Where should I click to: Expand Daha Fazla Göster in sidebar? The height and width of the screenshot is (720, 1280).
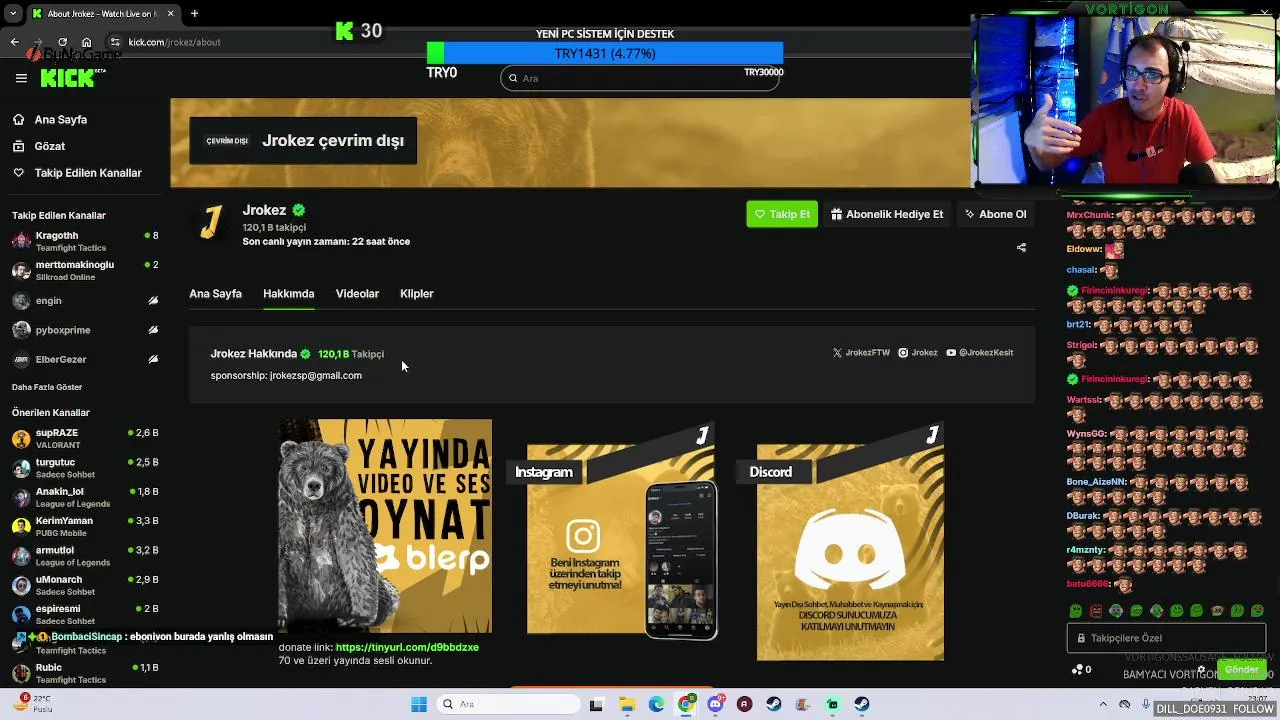point(47,387)
